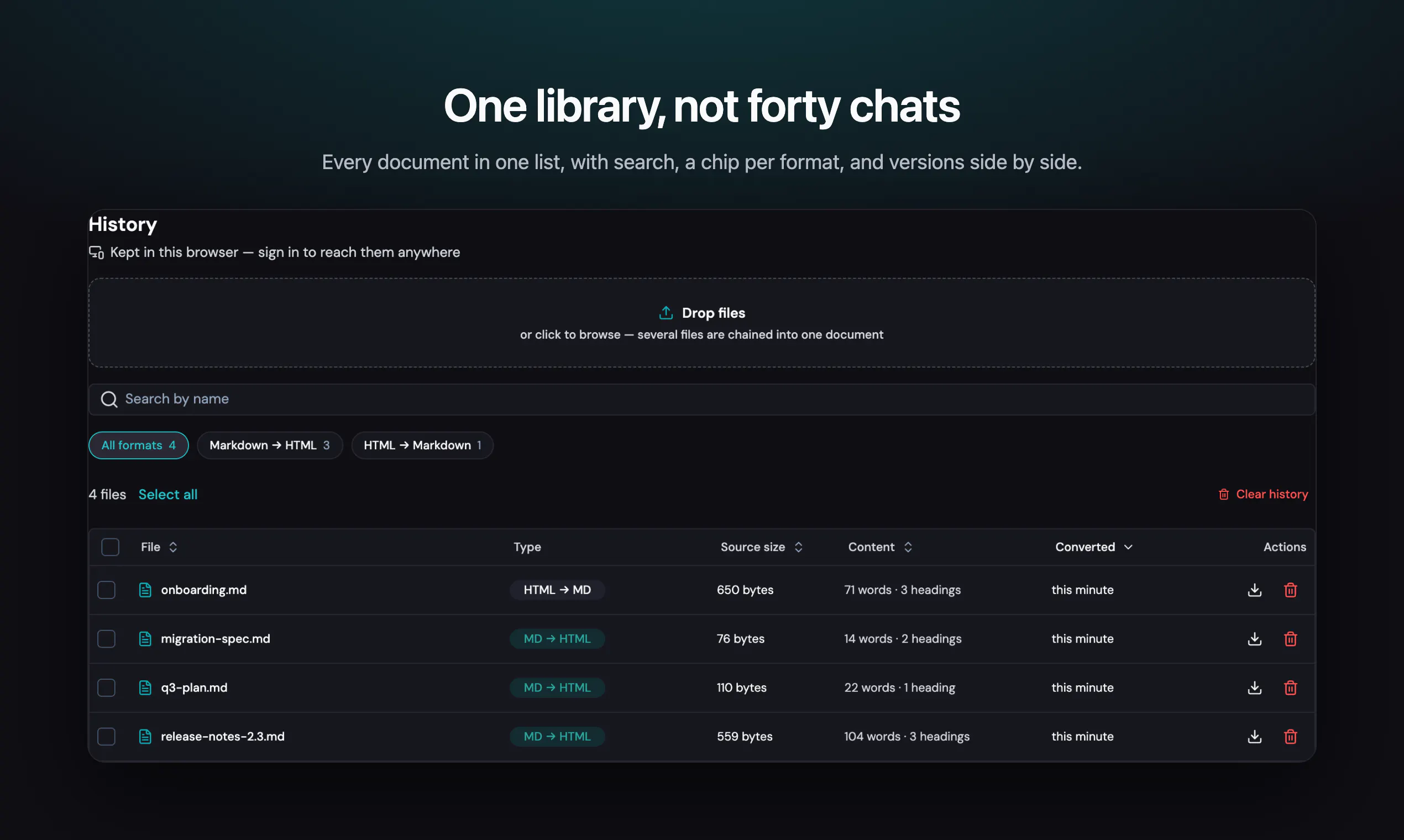Sort the table by Content column
This screenshot has height=840, width=1404.
coord(880,547)
